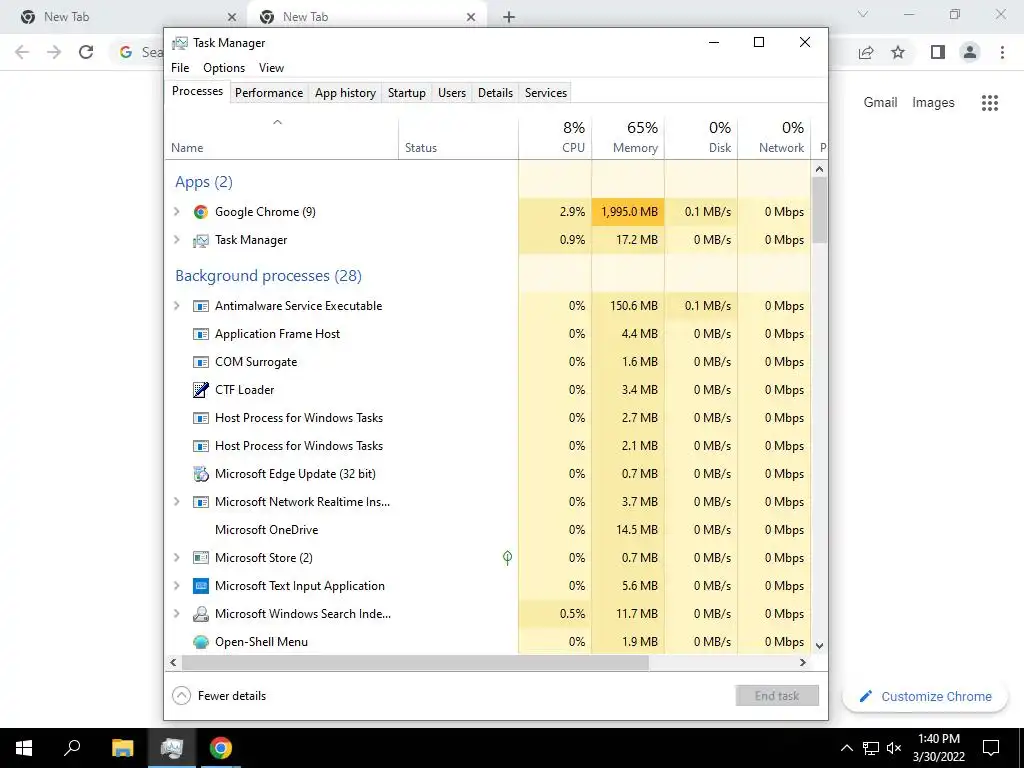The image size is (1024, 768).
Task: Click the green leaf suspended status icon
Action: [x=507, y=558]
